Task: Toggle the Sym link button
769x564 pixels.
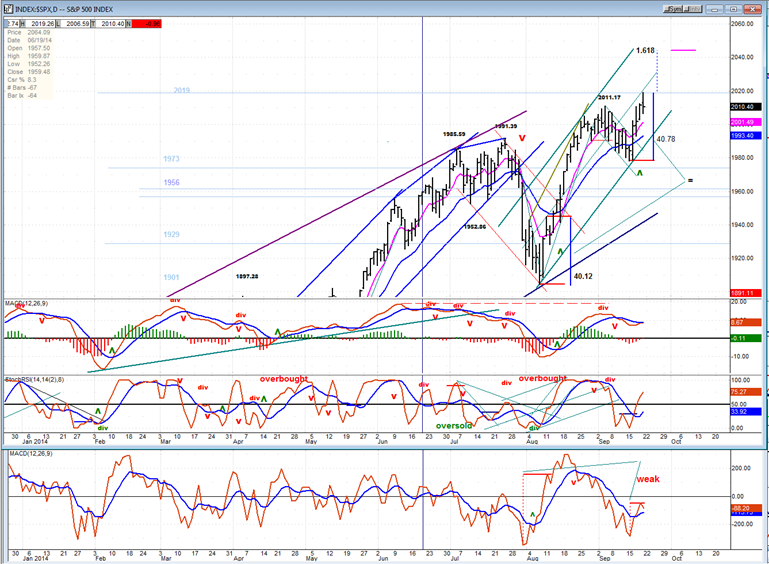Action: click(673, 9)
